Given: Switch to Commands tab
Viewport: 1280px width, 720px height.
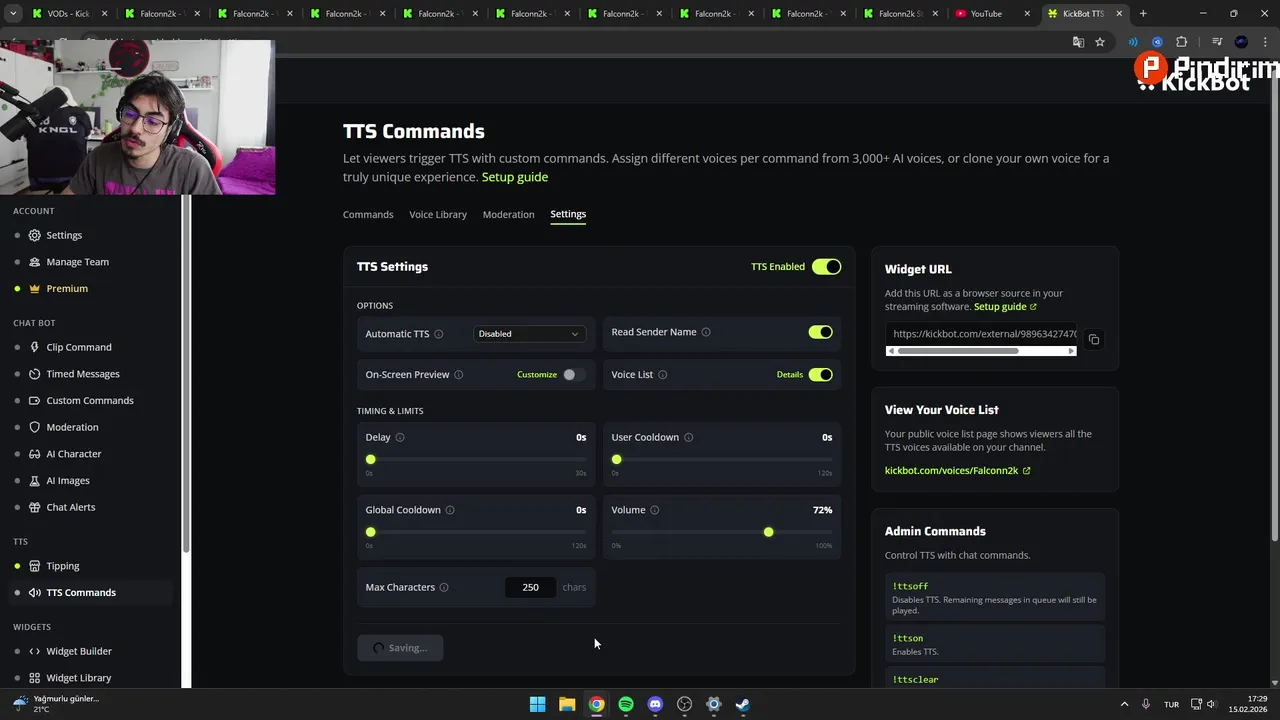Looking at the screenshot, I should [x=368, y=215].
